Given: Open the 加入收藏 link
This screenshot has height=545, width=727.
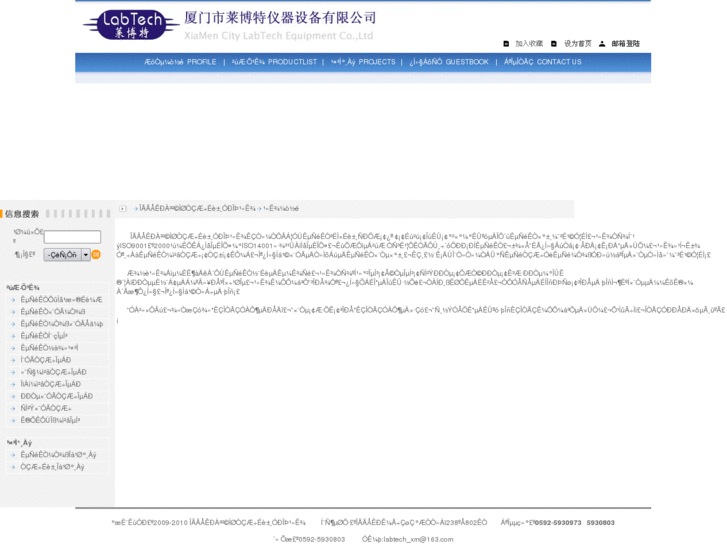Looking at the screenshot, I should [x=529, y=44].
